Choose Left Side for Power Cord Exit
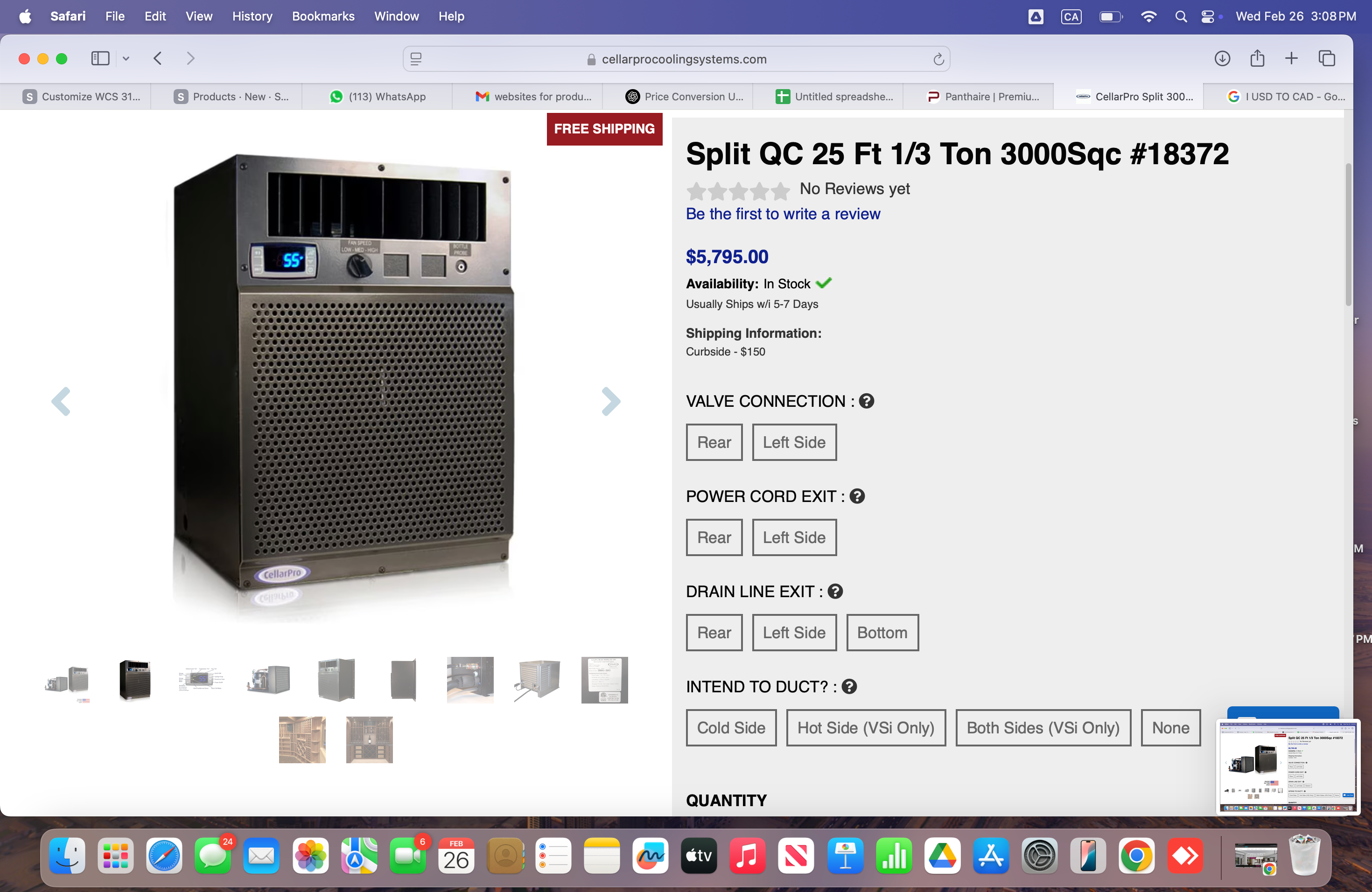Image resolution: width=1372 pixels, height=892 pixels. pos(794,537)
